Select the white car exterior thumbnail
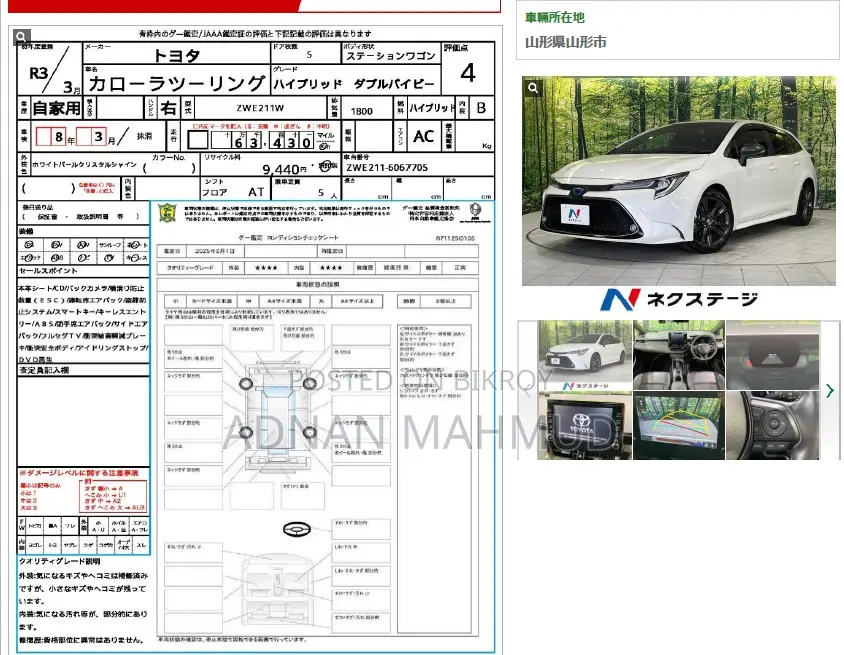This screenshot has width=844, height=655. click(x=585, y=355)
